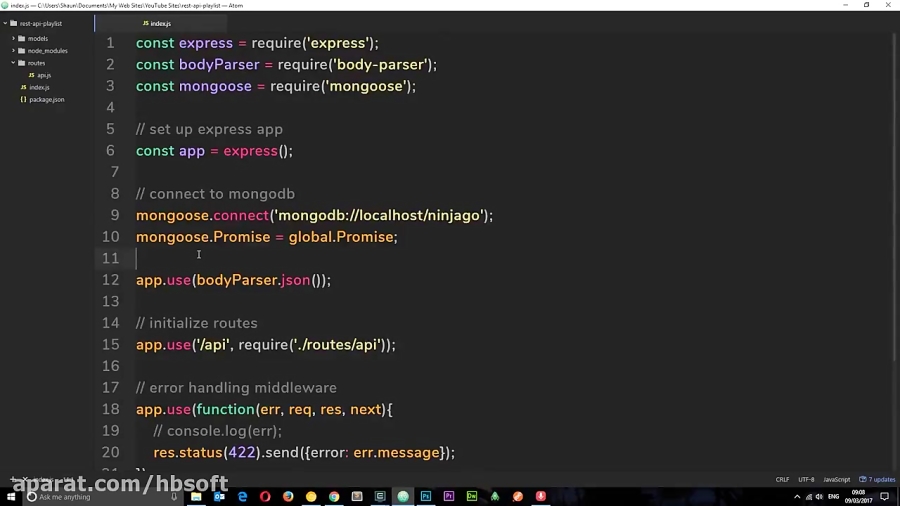The width and height of the screenshot is (900, 506).
Task: Click the JS icon beside api.js
Action: 32,75
